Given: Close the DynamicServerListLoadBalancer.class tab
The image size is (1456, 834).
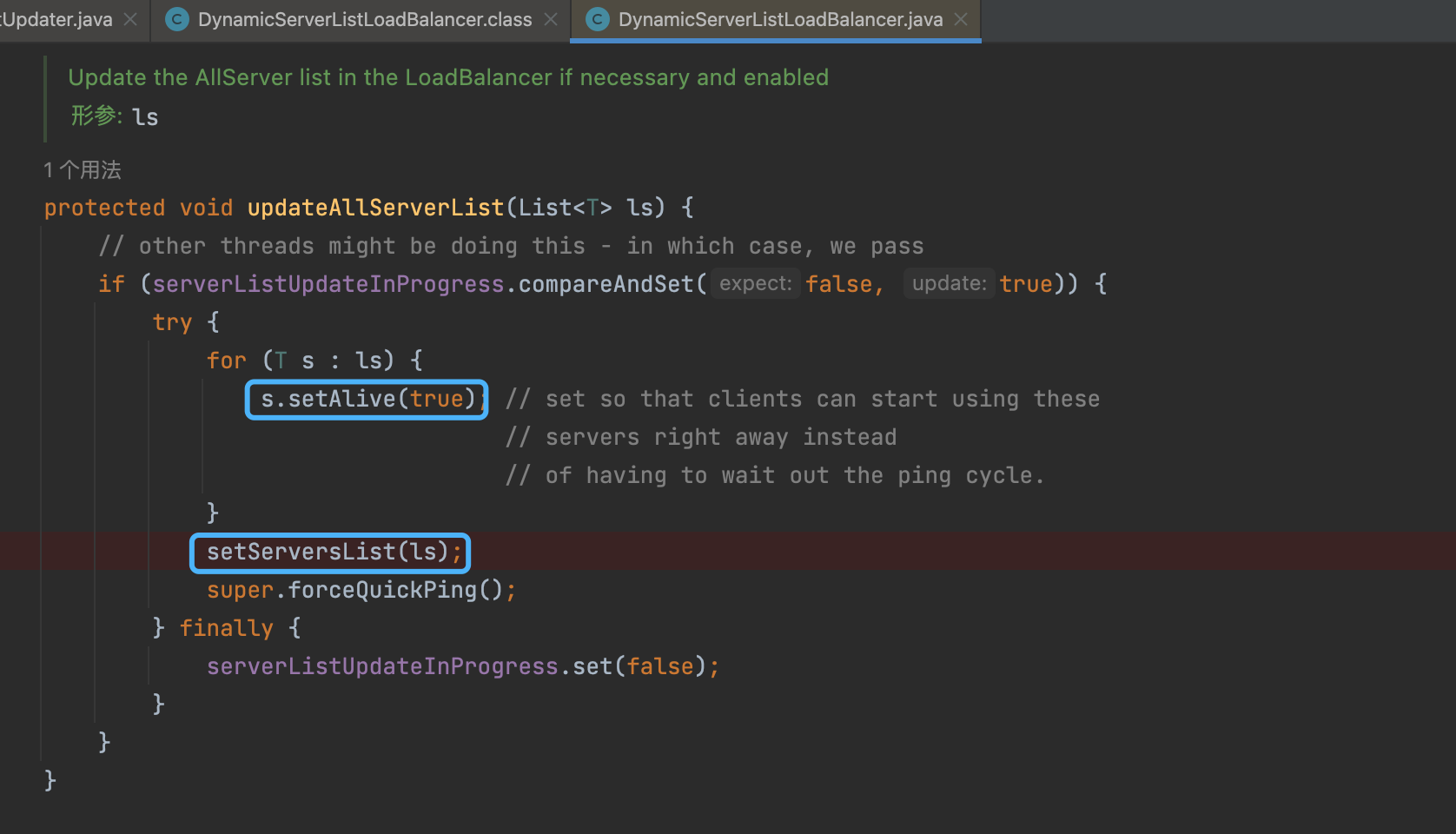Looking at the screenshot, I should point(551,19).
